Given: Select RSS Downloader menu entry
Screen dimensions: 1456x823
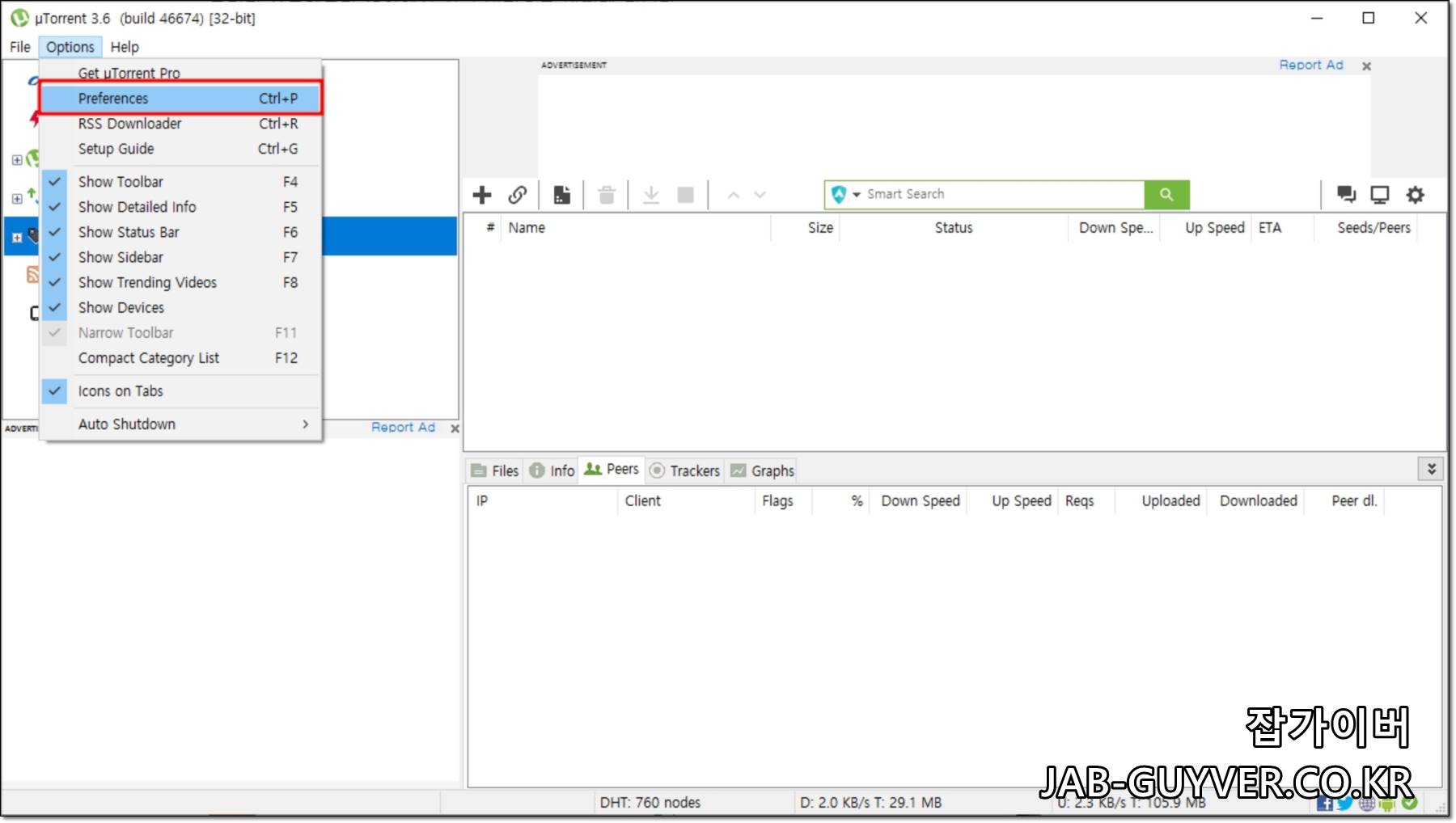Looking at the screenshot, I should pos(181,123).
